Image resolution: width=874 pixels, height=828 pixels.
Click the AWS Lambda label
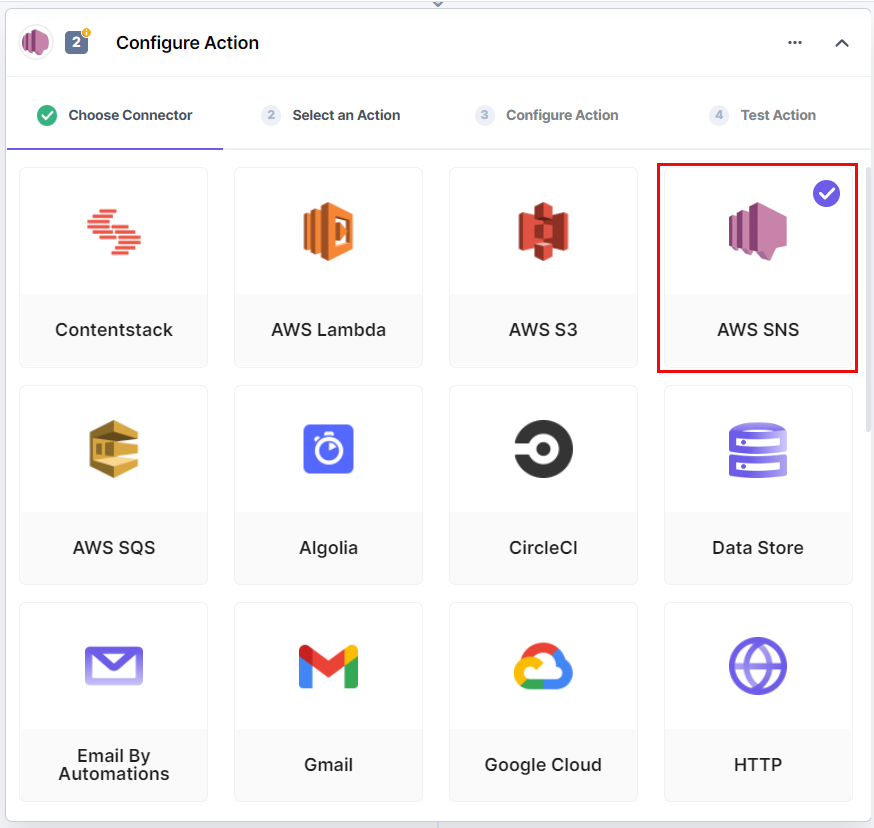click(328, 330)
